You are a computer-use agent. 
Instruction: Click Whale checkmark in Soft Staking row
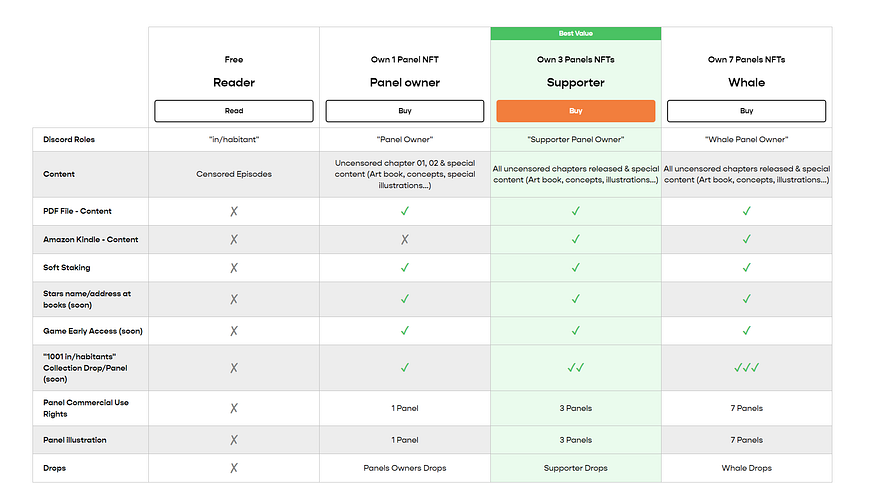746,267
